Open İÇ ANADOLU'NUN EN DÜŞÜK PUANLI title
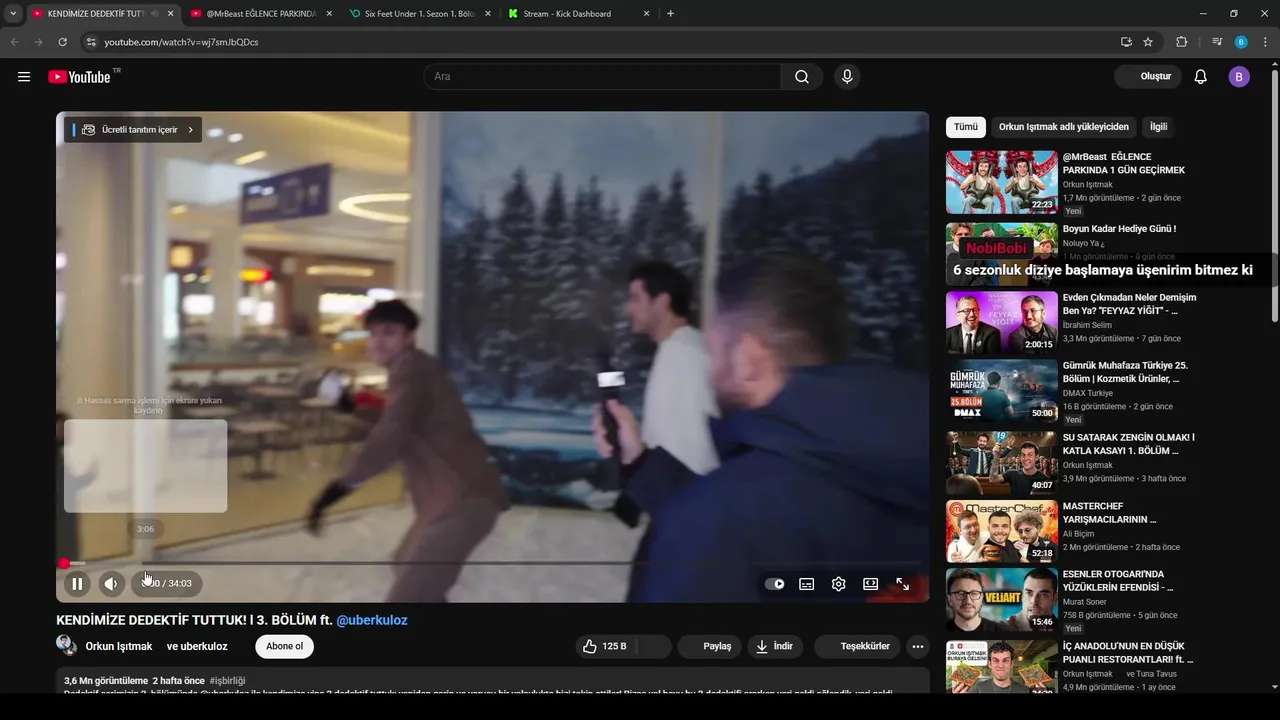The height and width of the screenshot is (720, 1280). point(1128,653)
